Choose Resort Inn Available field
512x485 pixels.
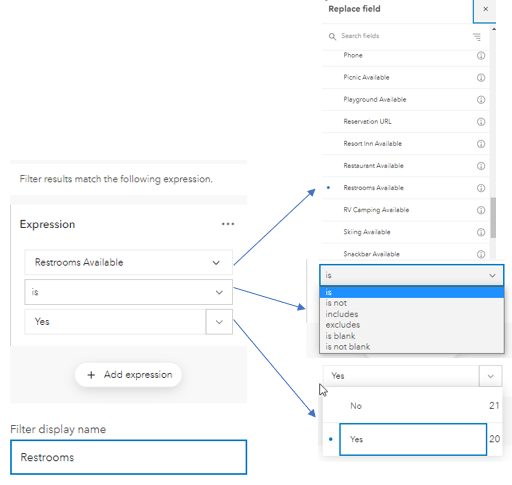point(406,144)
